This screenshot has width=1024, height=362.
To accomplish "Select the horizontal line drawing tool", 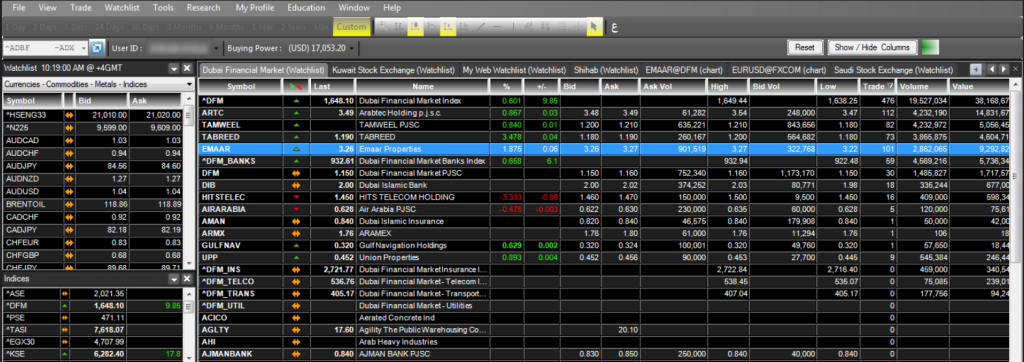I will 497,26.
